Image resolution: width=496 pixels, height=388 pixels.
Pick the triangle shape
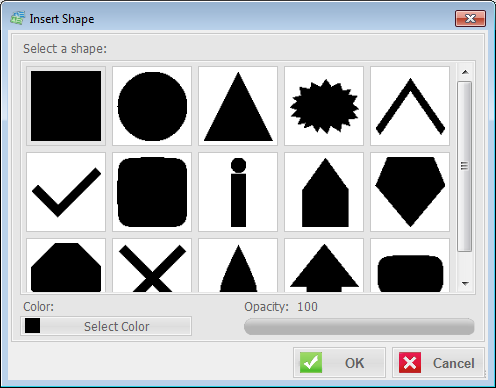(238, 106)
